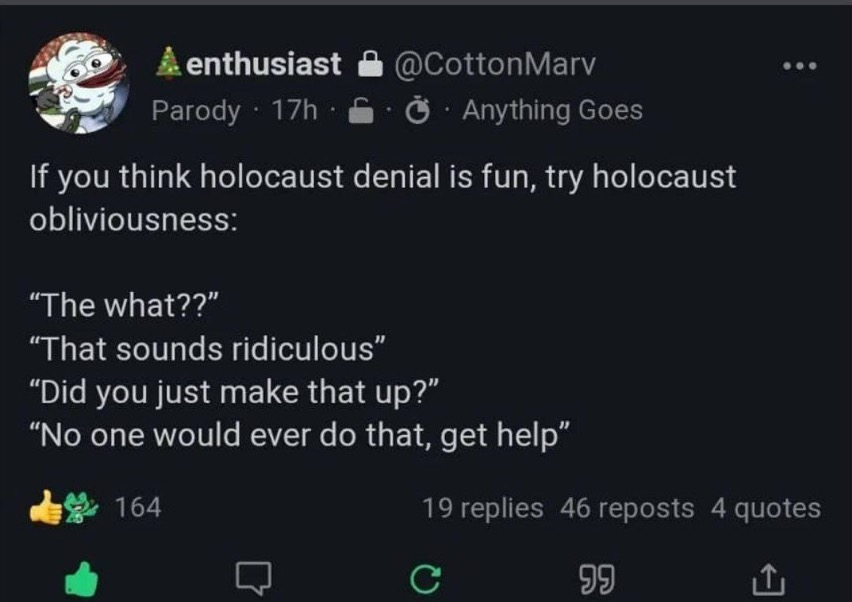Select the Anything Goes label

[x=553, y=110]
